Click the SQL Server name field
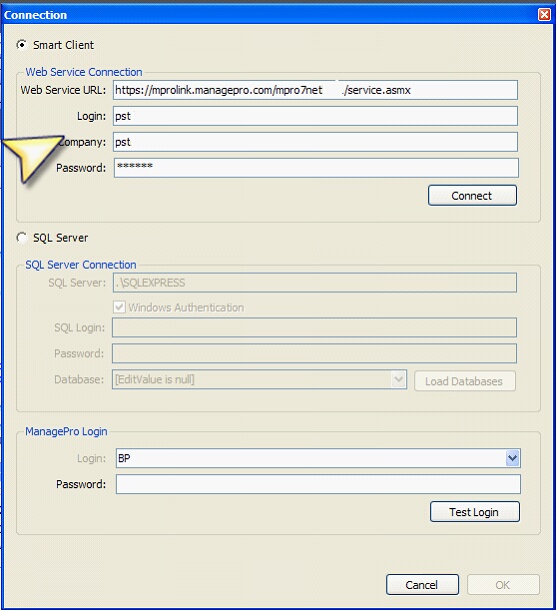Image resolution: width=557 pixels, height=611 pixels. pos(315,283)
